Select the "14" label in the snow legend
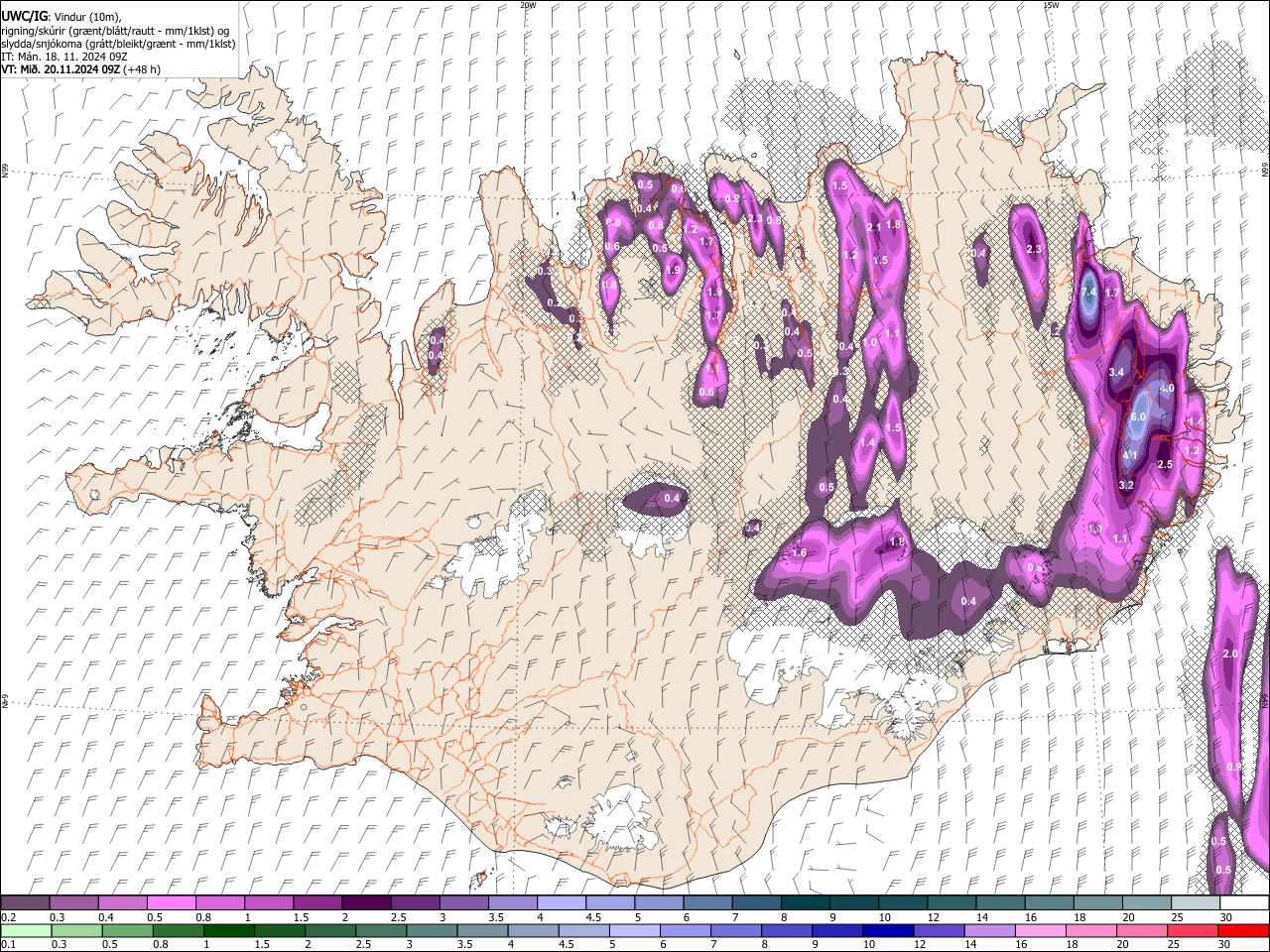 (x=981, y=917)
